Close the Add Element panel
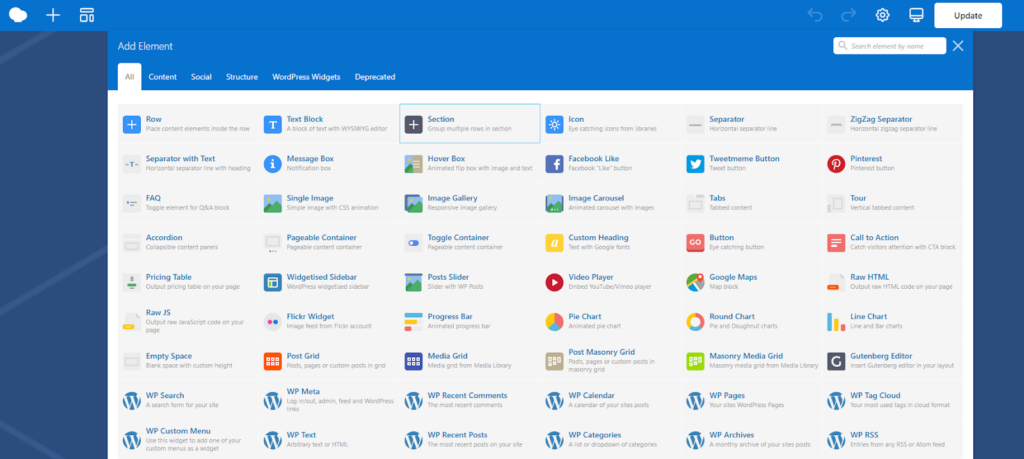The height and width of the screenshot is (459, 1024). [958, 46]
